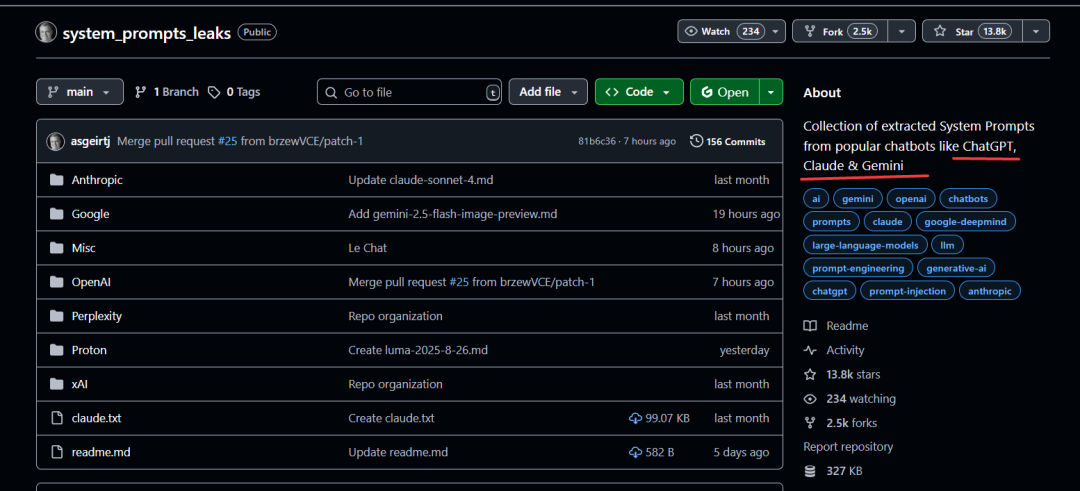Click the Anthropic folder icon

(x=56, y=180)
